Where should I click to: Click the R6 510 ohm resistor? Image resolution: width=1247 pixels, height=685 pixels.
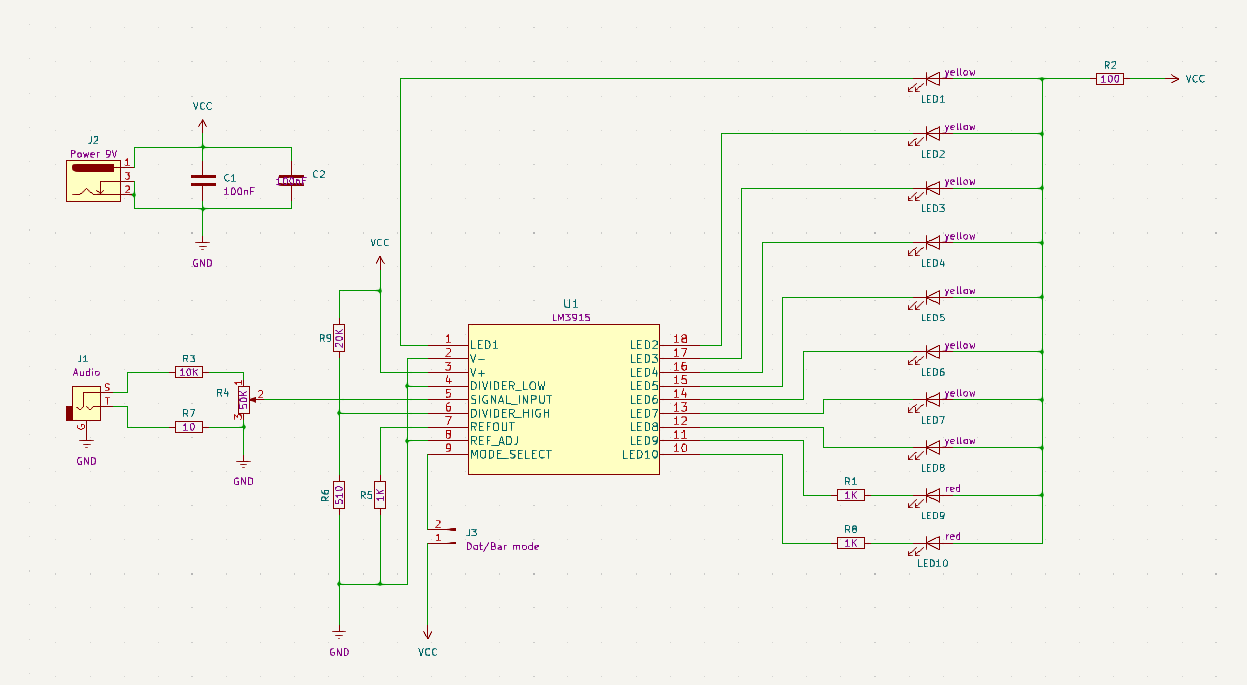339,495
